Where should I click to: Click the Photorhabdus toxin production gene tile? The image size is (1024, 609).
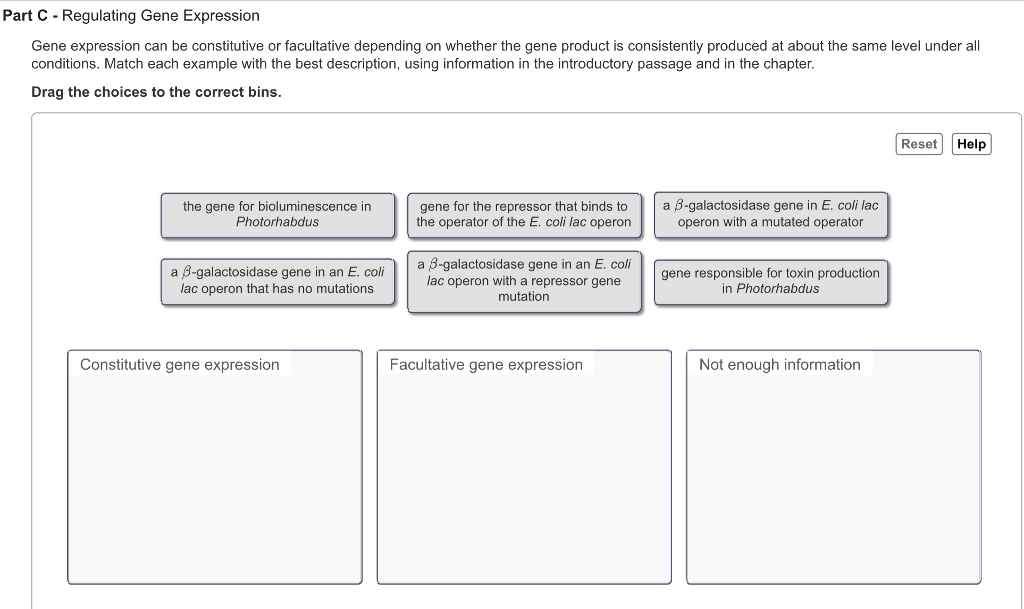[770, 281]
